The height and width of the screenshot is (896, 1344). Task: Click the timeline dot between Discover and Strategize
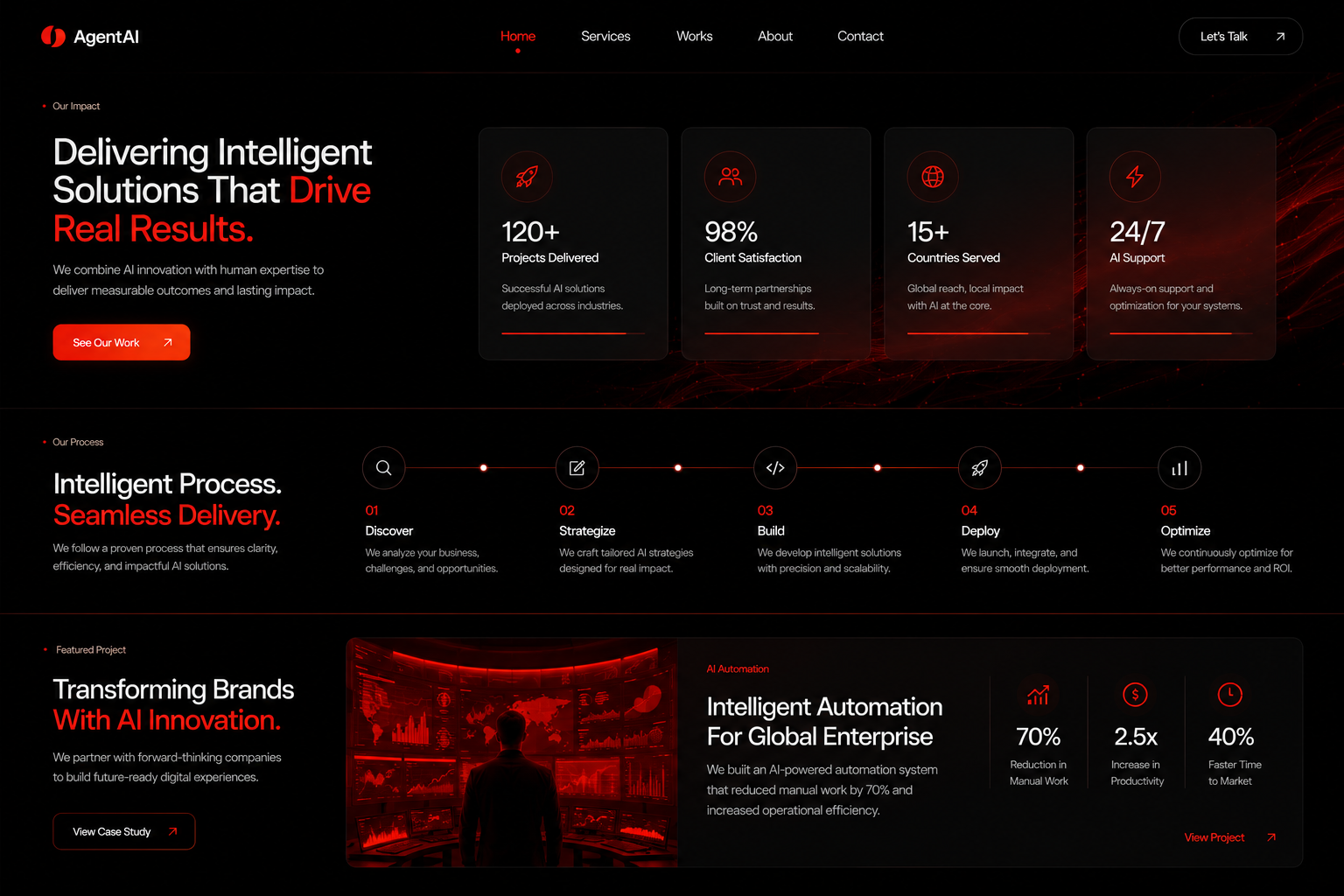coord(483,468)
